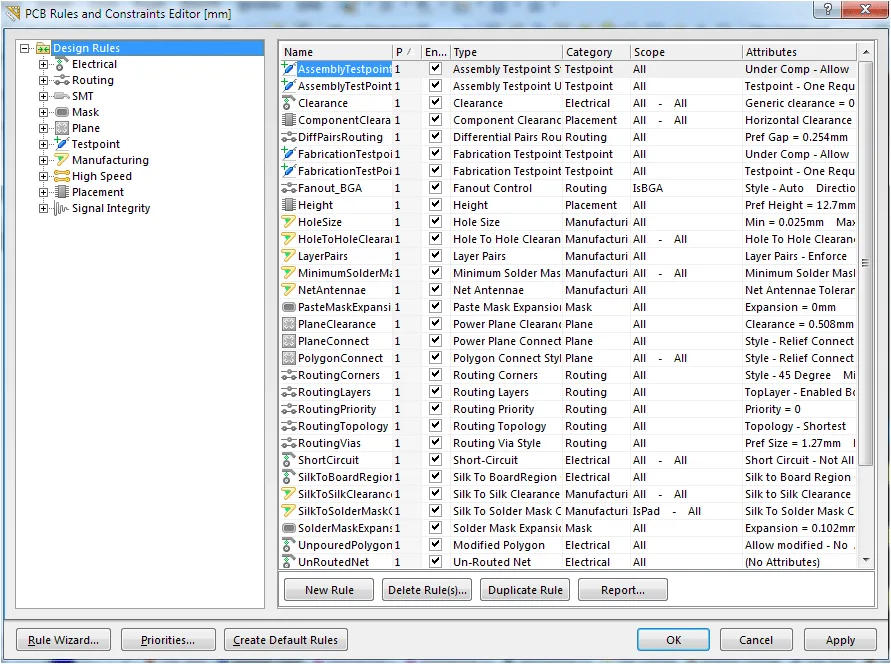891x664 pixels.
Task: Open dialog help question mark button
Action: click(828, 9)
